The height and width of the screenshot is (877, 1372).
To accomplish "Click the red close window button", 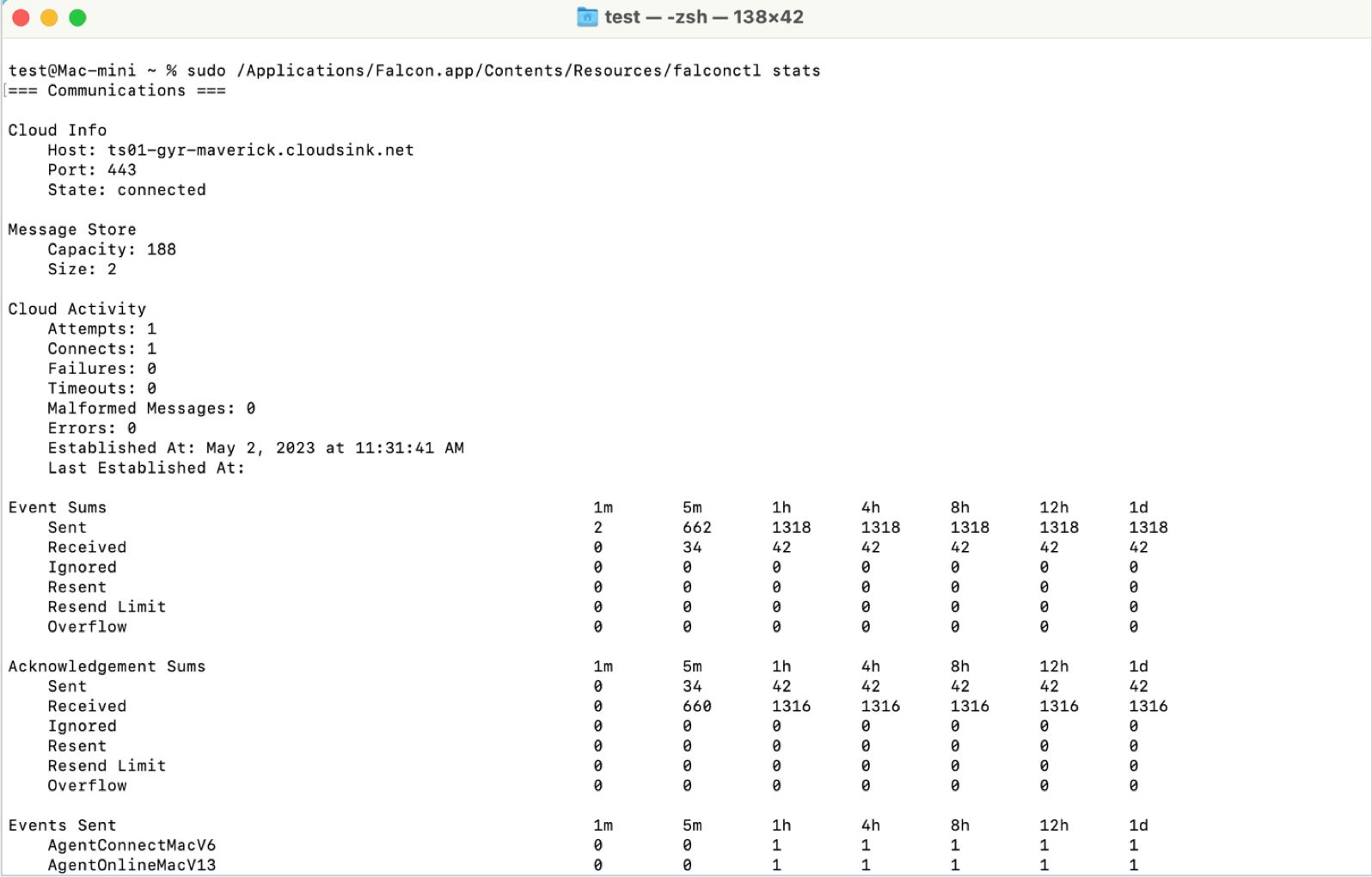I will 21,18.
